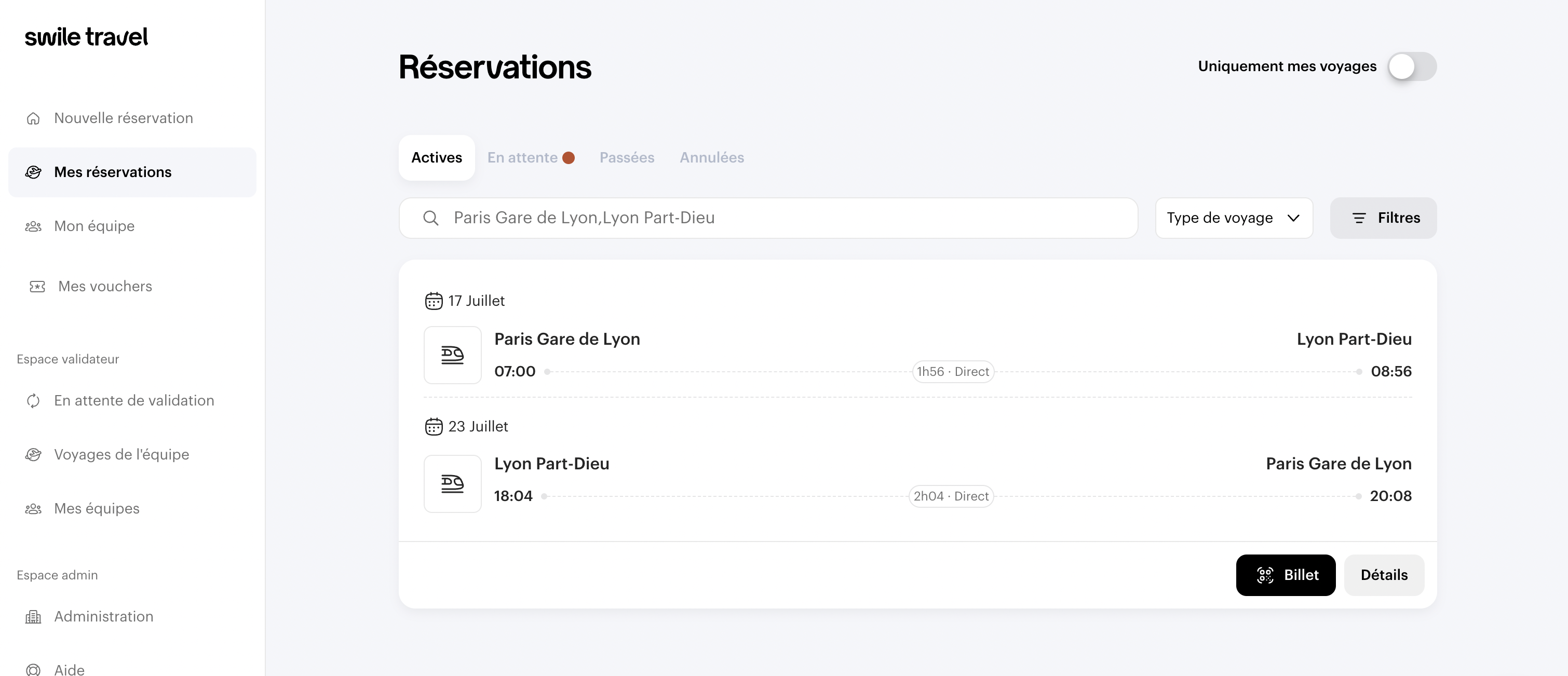1568x676 pixels.
Task: Click the home icon beside Nouvelle réservation
Action: 33,118
